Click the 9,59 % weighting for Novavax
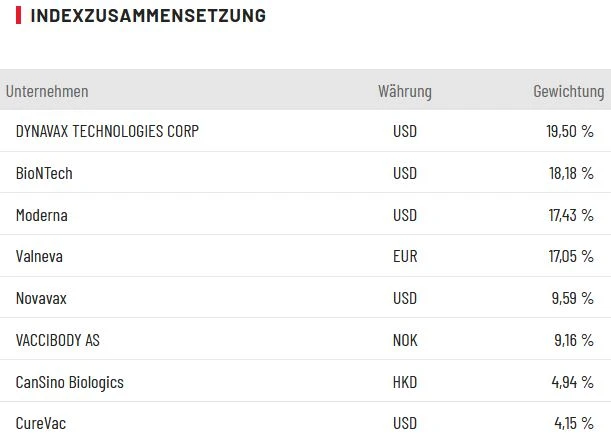611x445 pixels. [572, 299]
